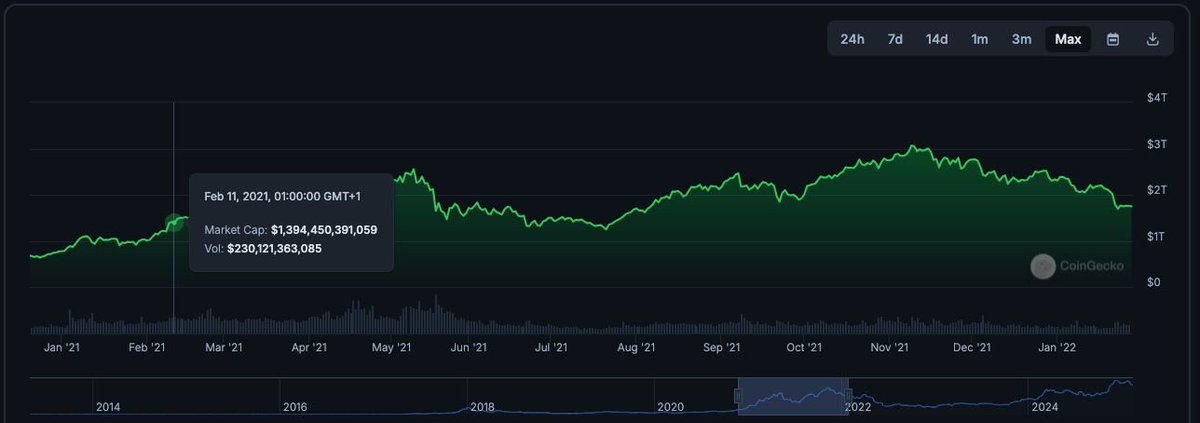
Task: Click the Jul '21 axis label
Action: pos(551,347)
